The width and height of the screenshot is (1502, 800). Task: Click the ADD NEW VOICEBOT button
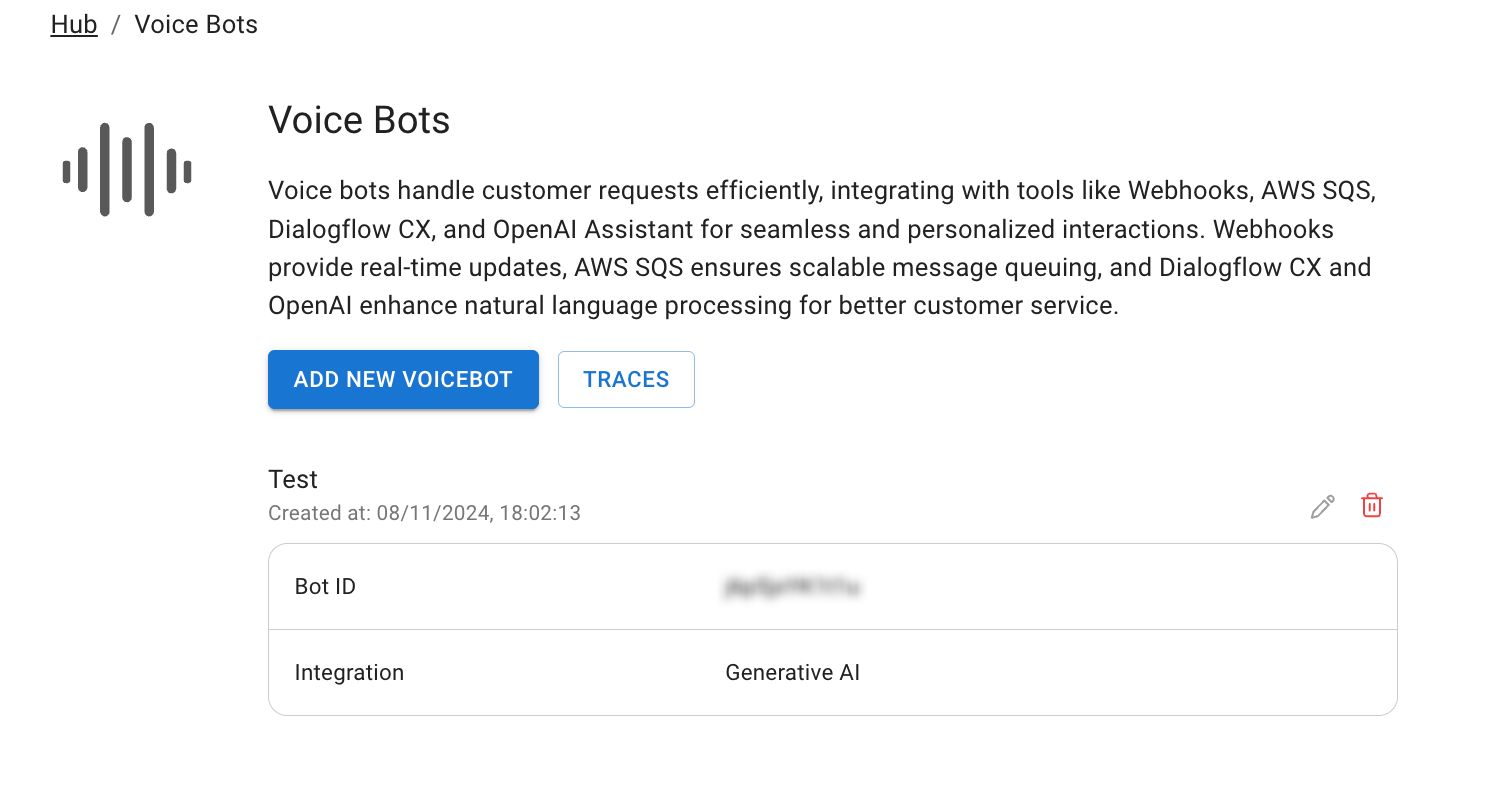click(x=403, y=379)
